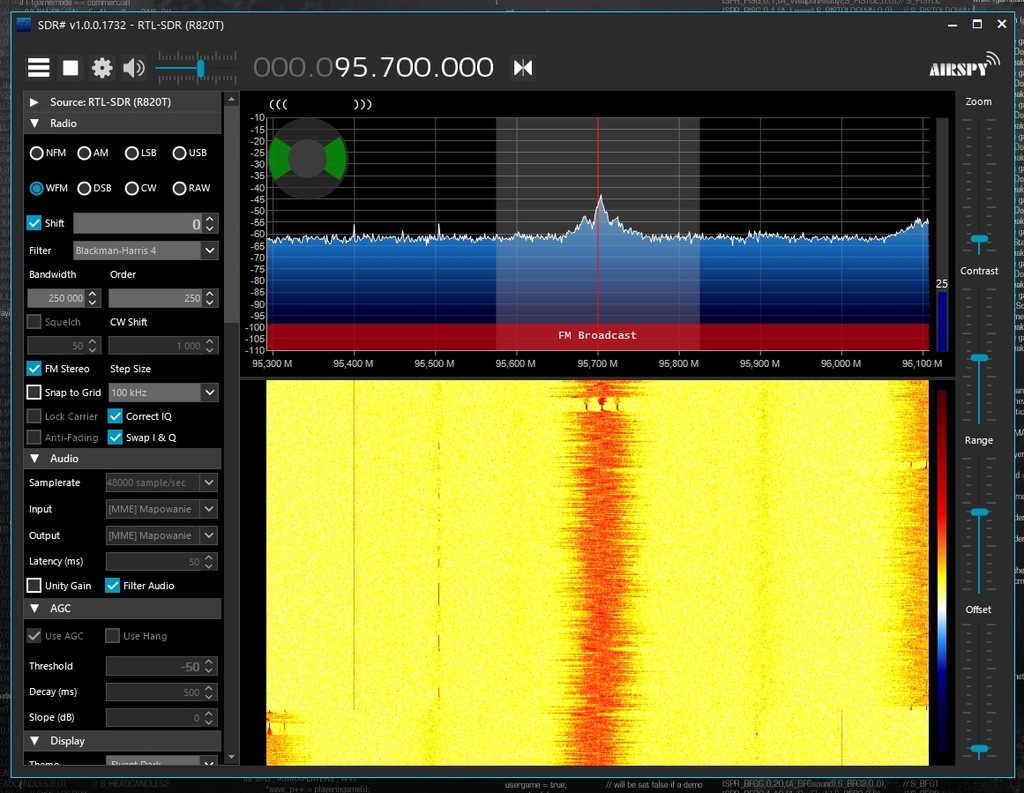Click the 96,000 M frequency axis label
Viewport: 1024px width, 793px height.
click(x=840, y=363)
